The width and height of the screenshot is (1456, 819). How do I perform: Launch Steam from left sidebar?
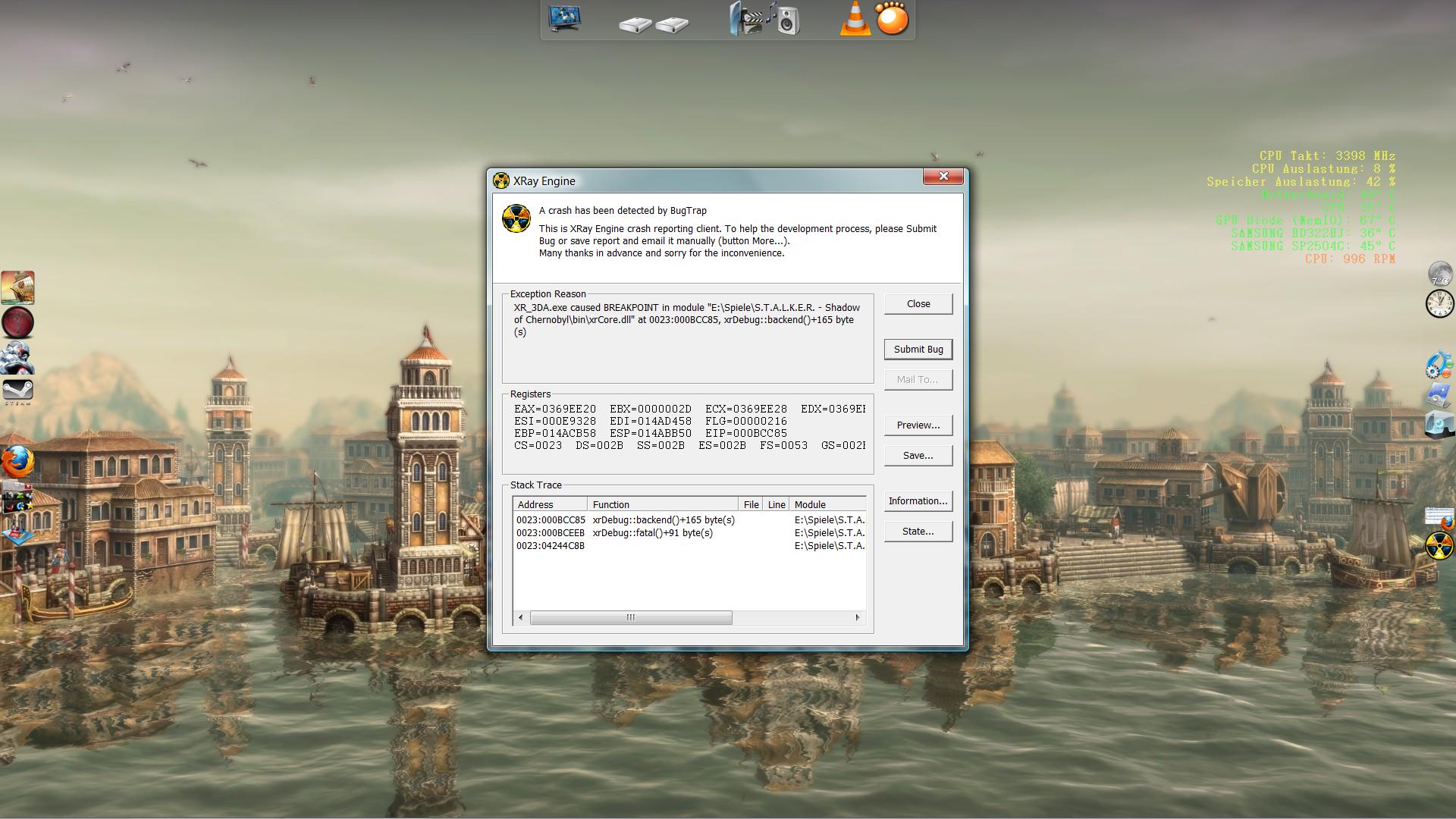click(x=17, y=391)
